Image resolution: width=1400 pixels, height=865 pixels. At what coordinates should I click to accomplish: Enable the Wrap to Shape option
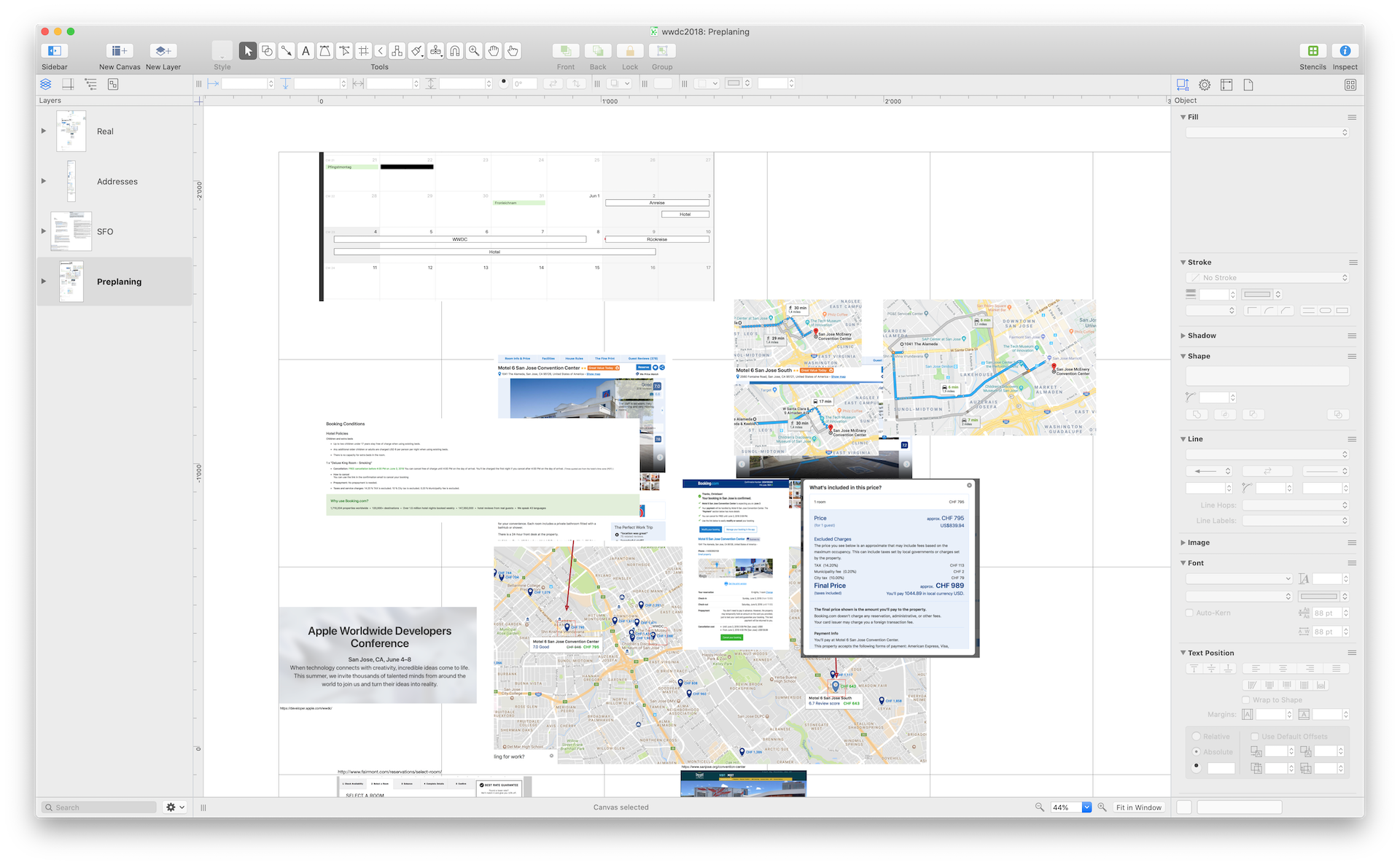pyautogui.click(x=1247, y=699)
